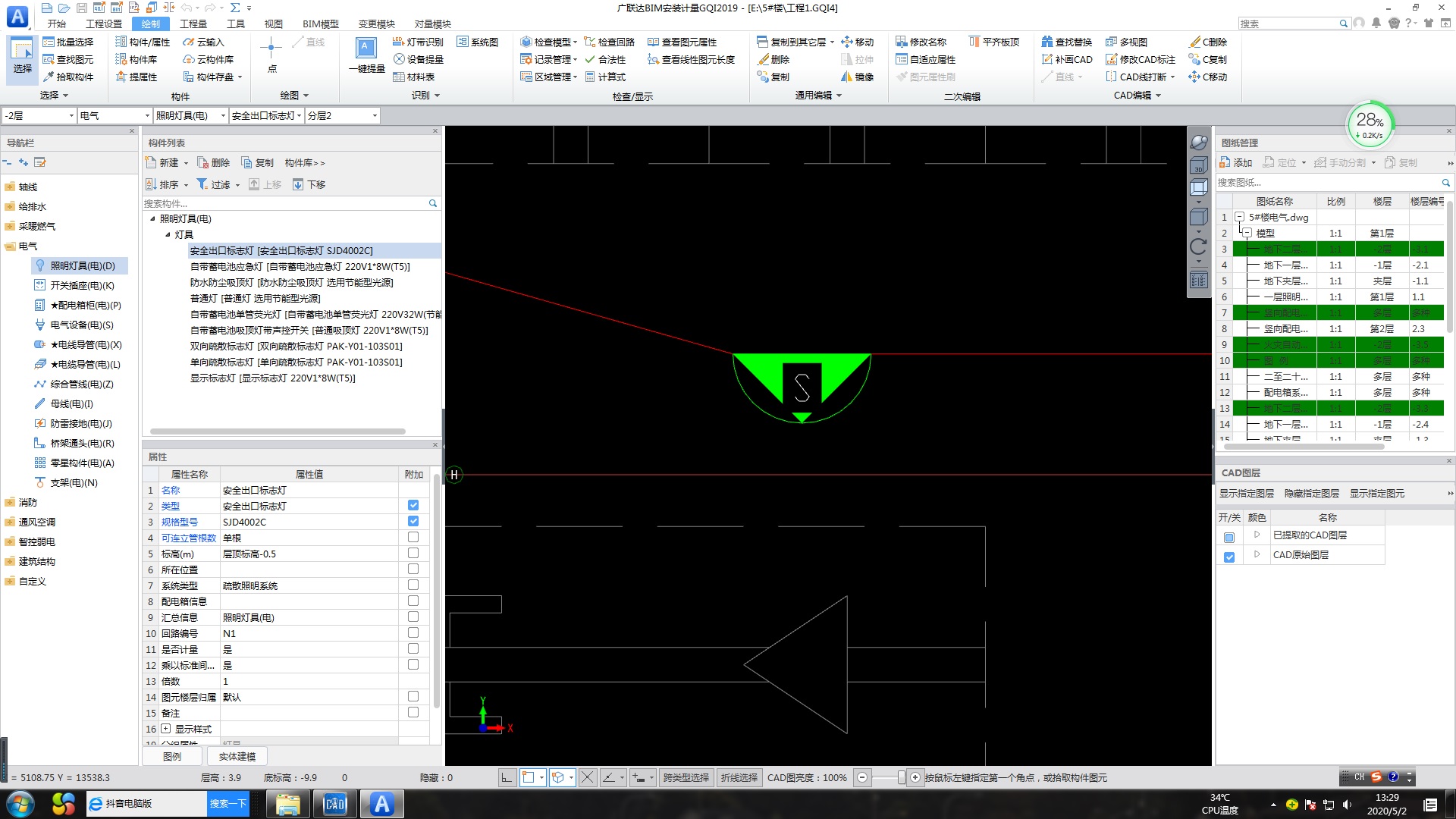The width and height of the screenshot is (1456, 819).
Task: Open 修改名称 tool
Action: point(921,42)
